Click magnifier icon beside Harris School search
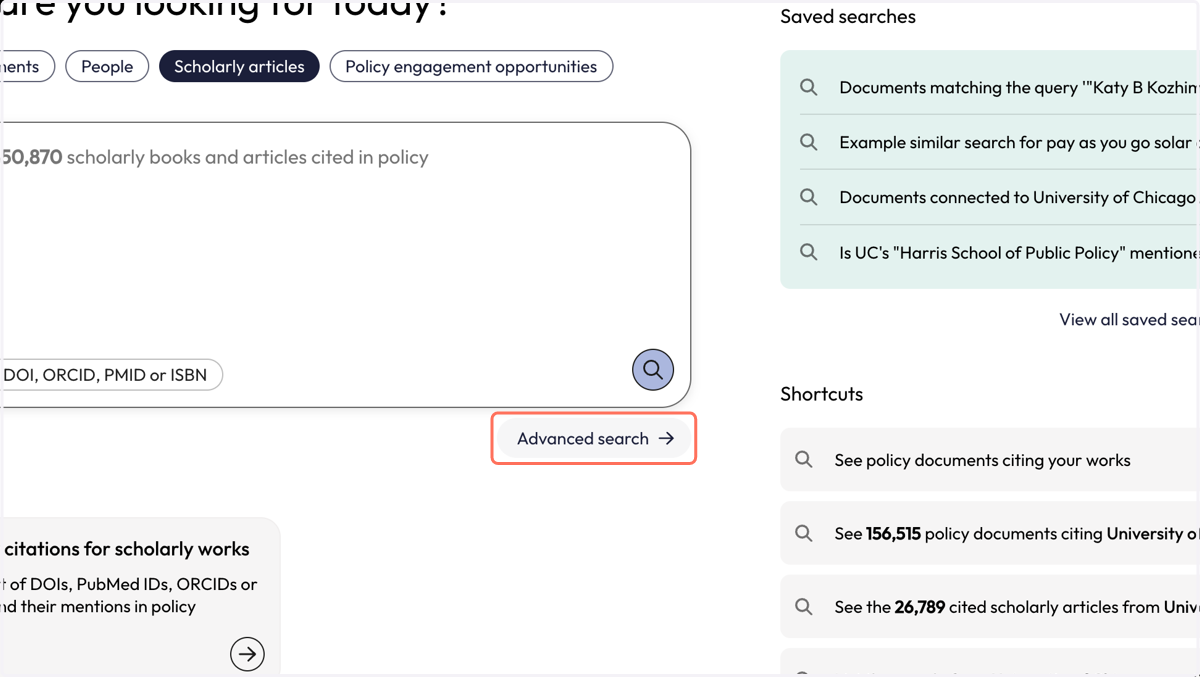Image resolution: width=1200 pixels, height=677 pixels. [809, 252]
